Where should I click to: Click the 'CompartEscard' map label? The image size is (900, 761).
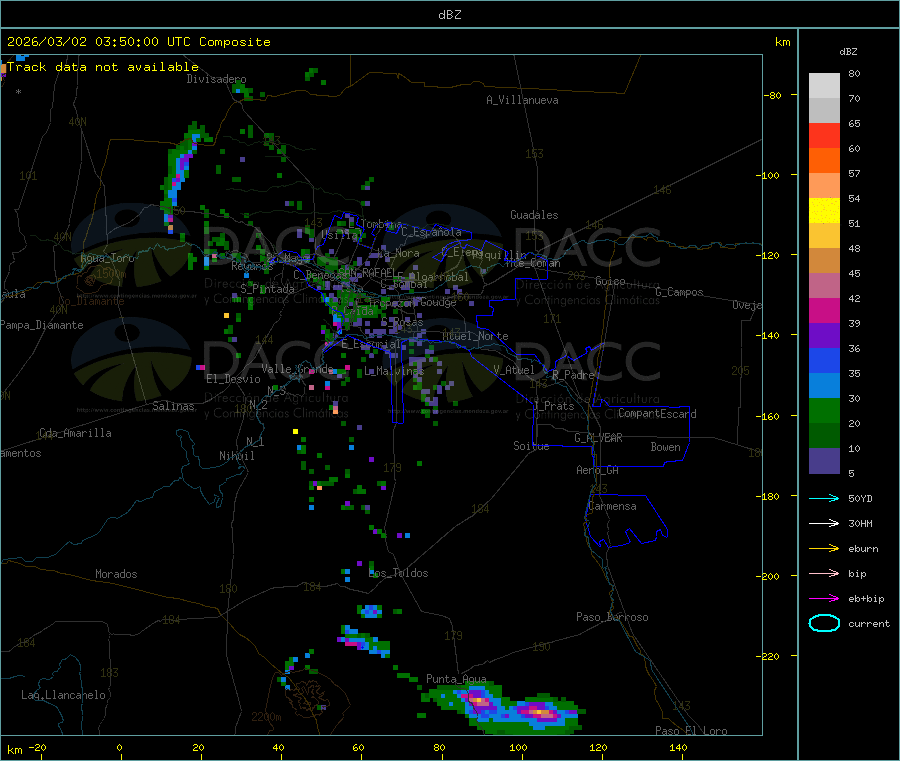point(657,413)
